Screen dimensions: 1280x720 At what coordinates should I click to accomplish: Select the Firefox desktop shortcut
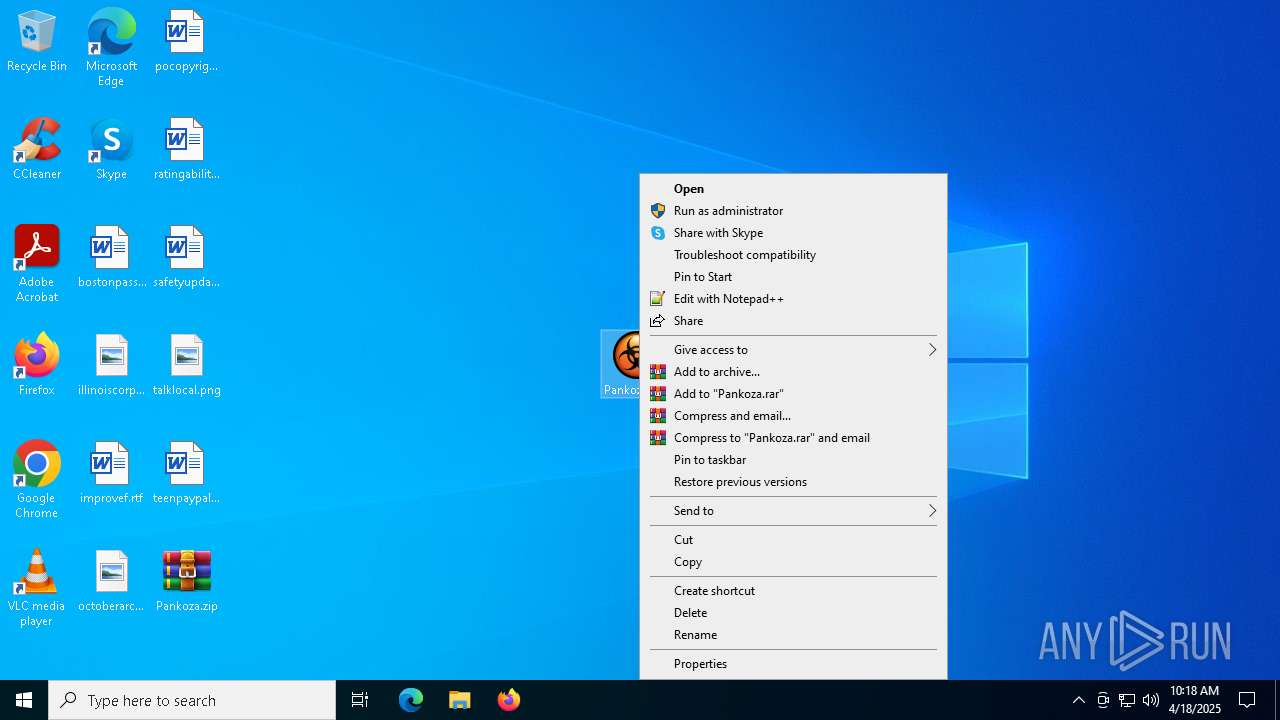(37, 366)
